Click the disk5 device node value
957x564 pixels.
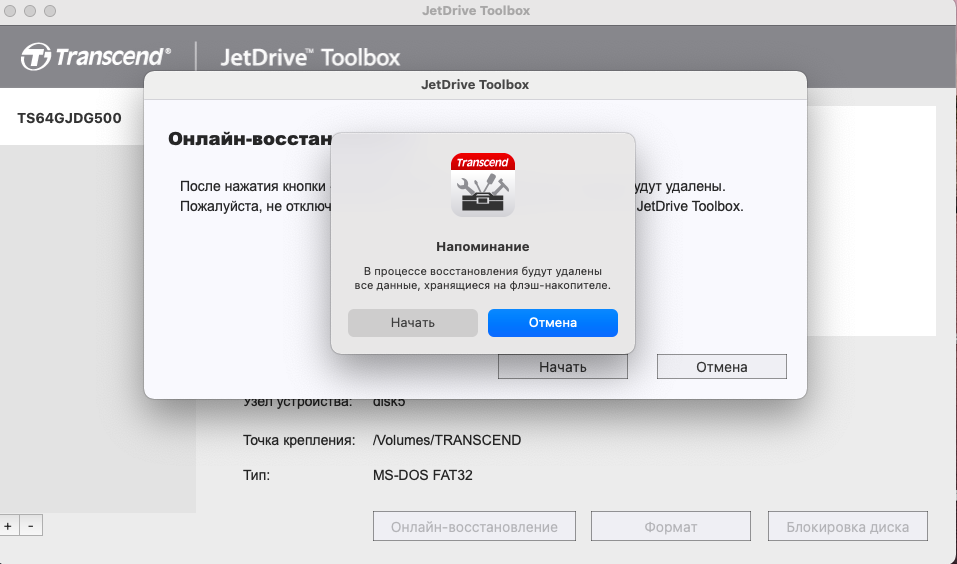click(389, 402)
